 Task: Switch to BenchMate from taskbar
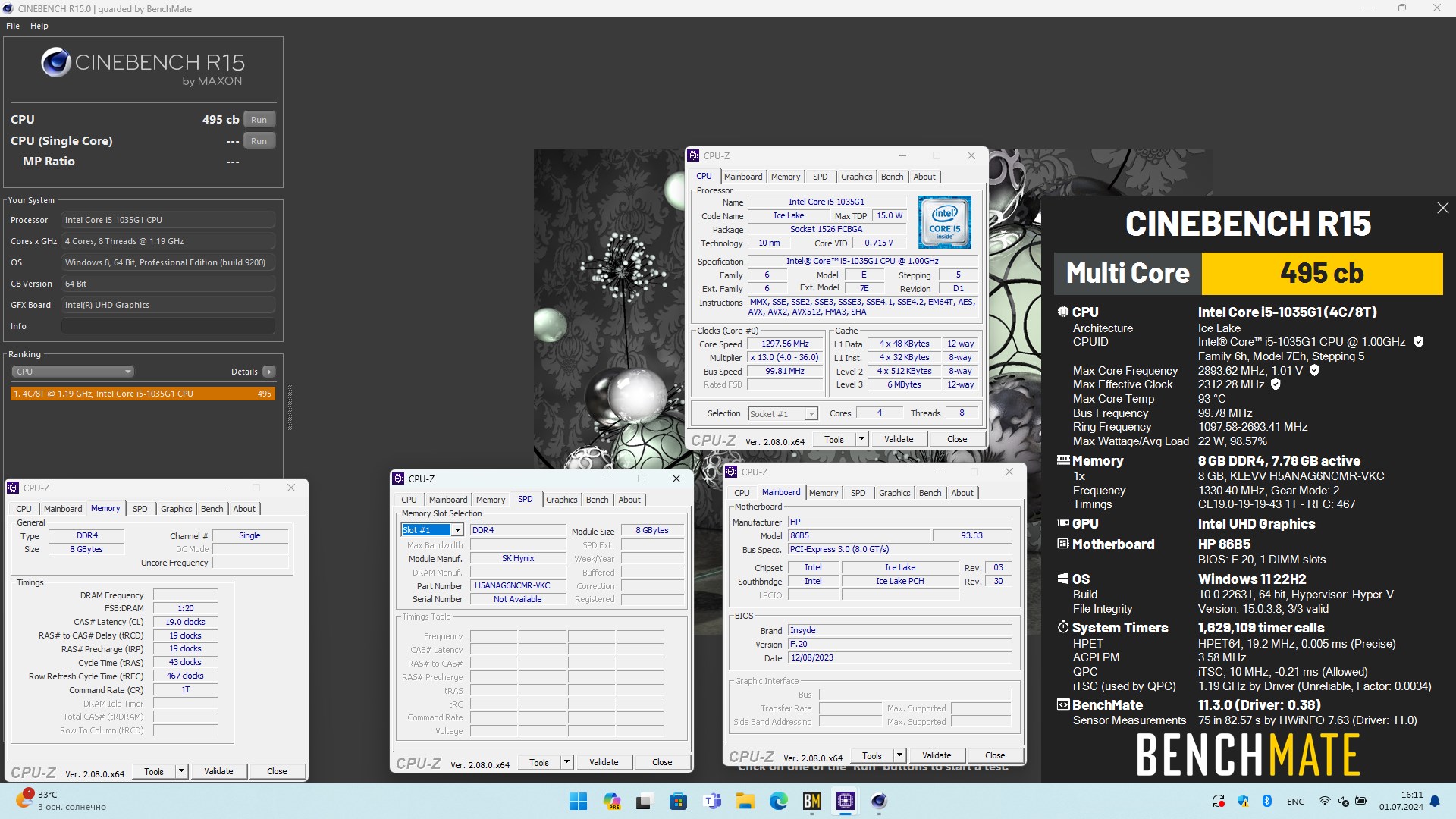pyautogui.click(x=812, y=801)
